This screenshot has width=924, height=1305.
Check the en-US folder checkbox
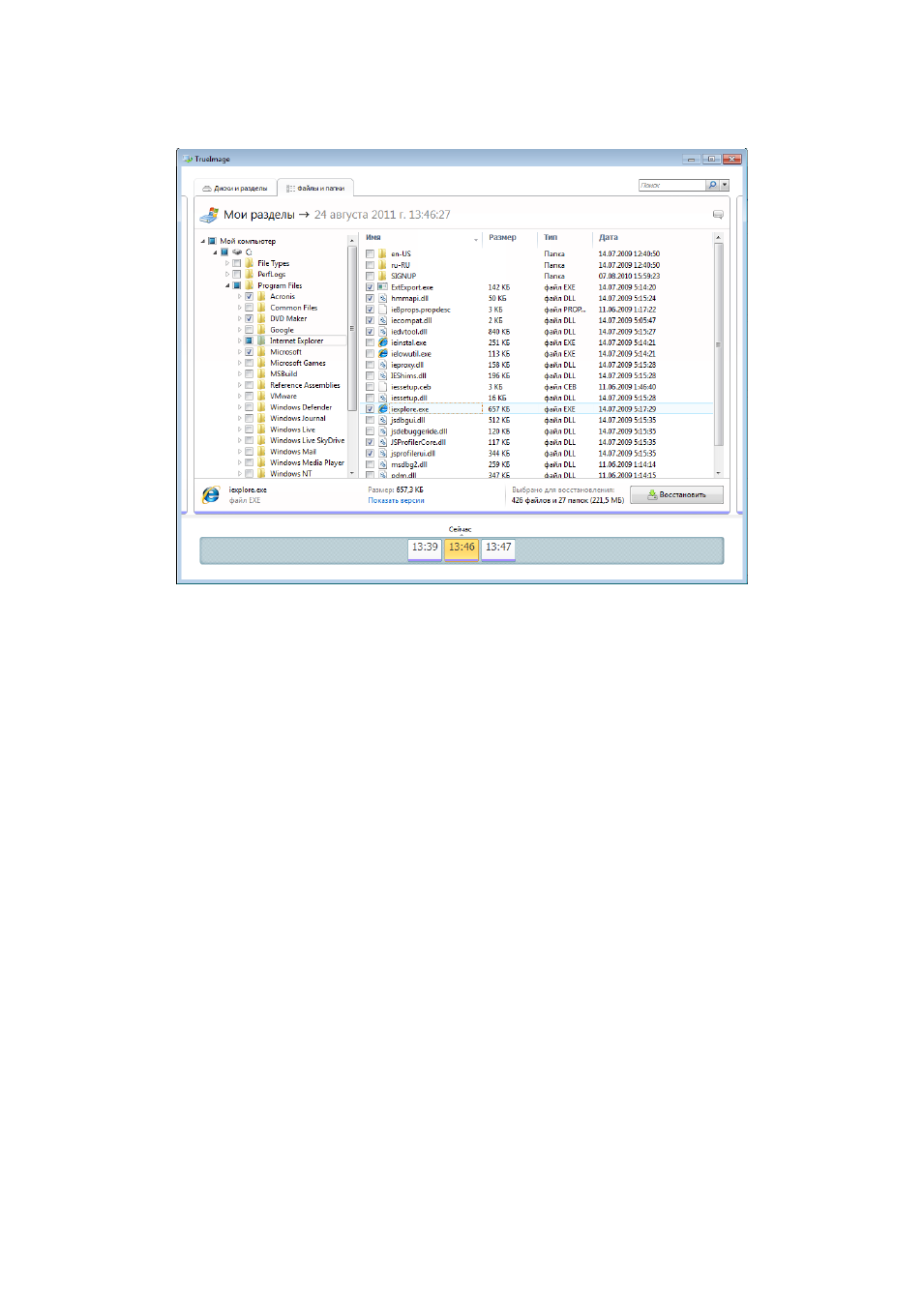tap(370, 254)
